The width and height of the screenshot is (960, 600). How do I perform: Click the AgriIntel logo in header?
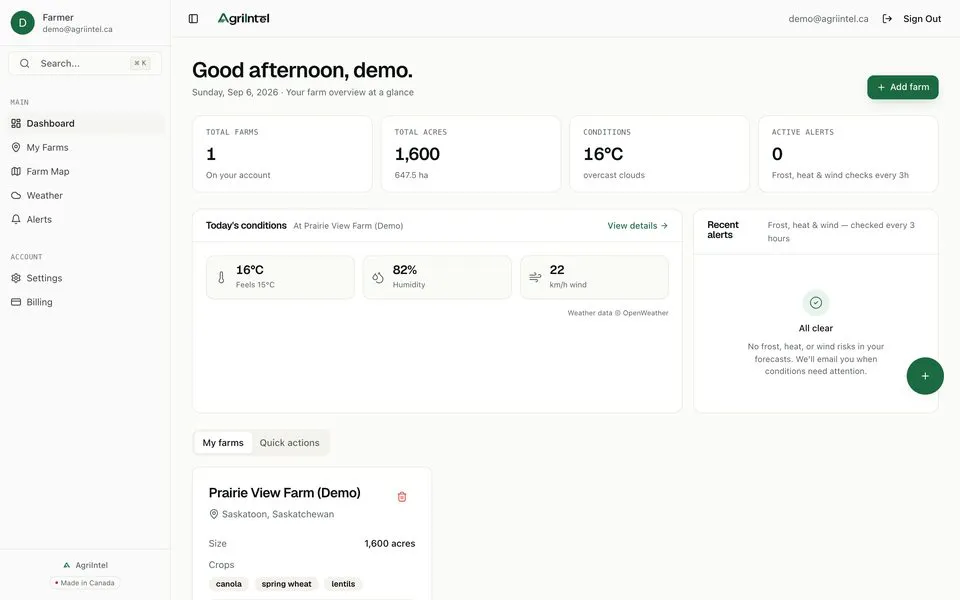pyautogui.click(x=244, y=19)
